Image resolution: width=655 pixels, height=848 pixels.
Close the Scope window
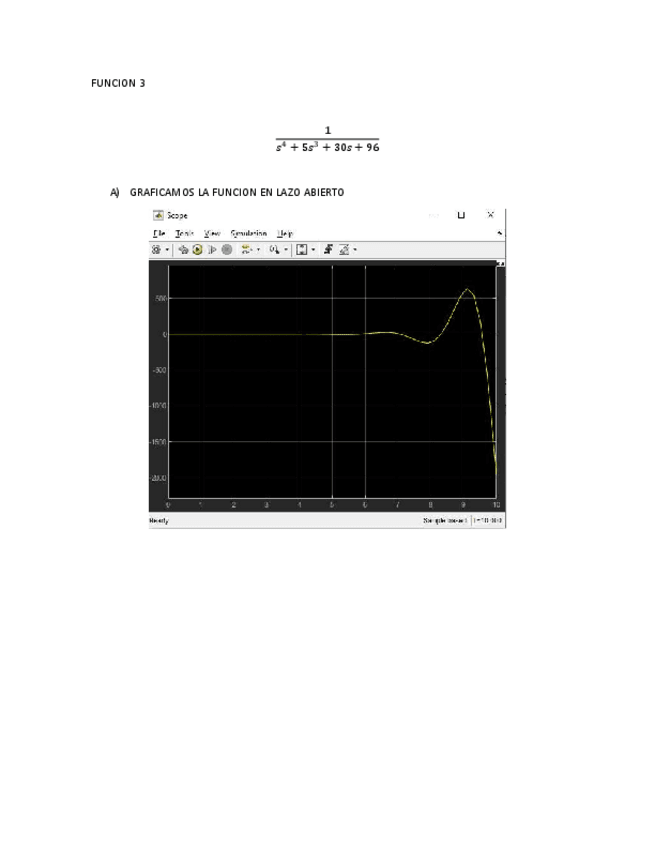490,215
